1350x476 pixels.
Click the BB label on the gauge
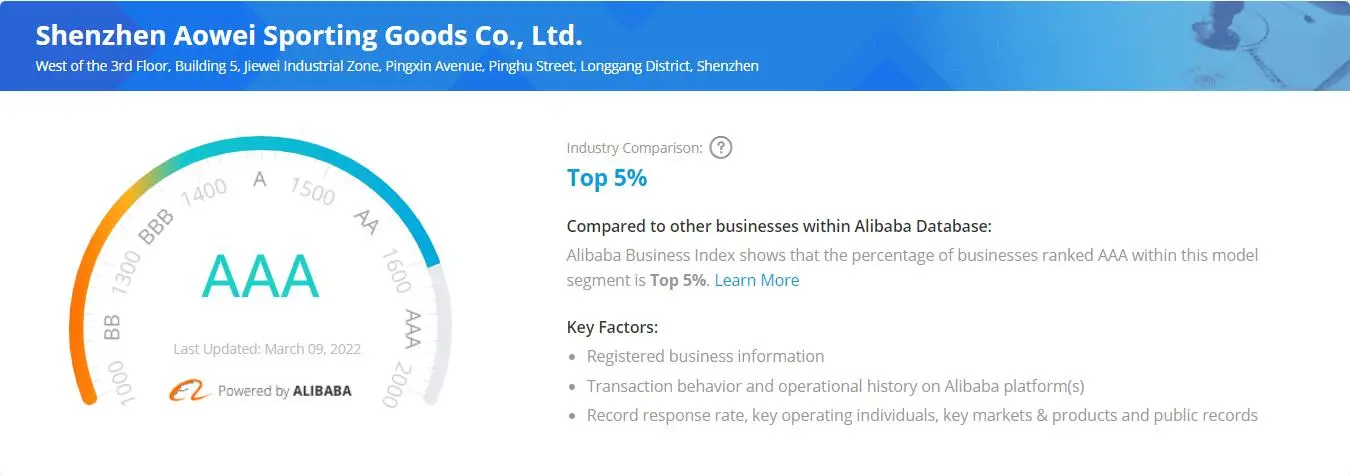pyautogui.click(x=112, y=327)
